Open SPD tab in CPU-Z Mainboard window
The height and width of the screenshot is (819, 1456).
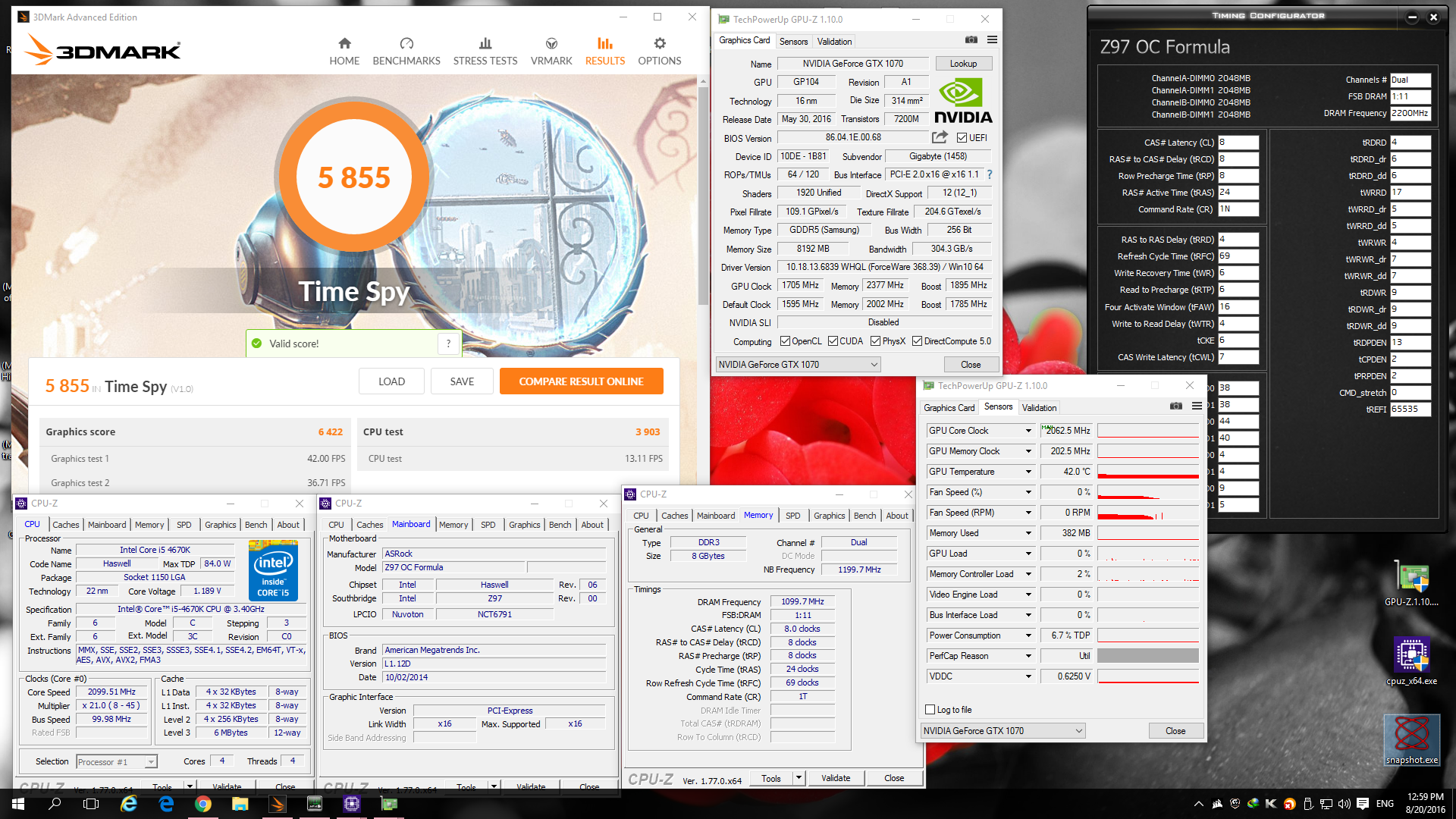[488, 525]
